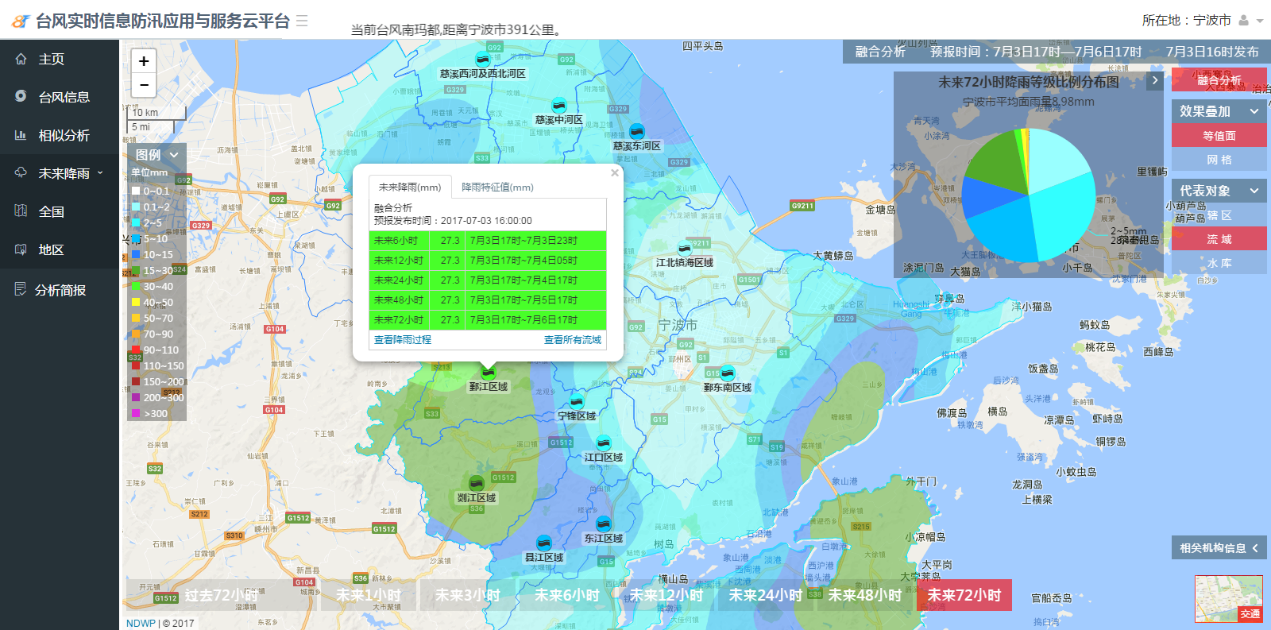
Task: Click the map zoom out minus button
Action: (143, 86)
